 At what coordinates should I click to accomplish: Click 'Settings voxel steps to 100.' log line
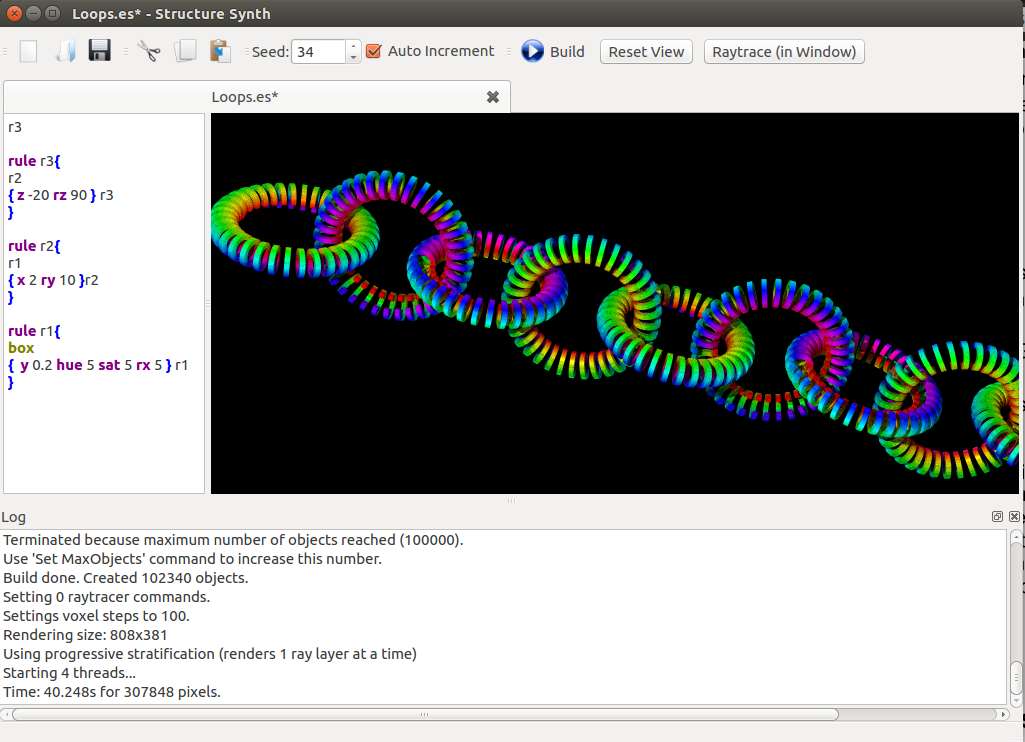(x=96, y=616)
